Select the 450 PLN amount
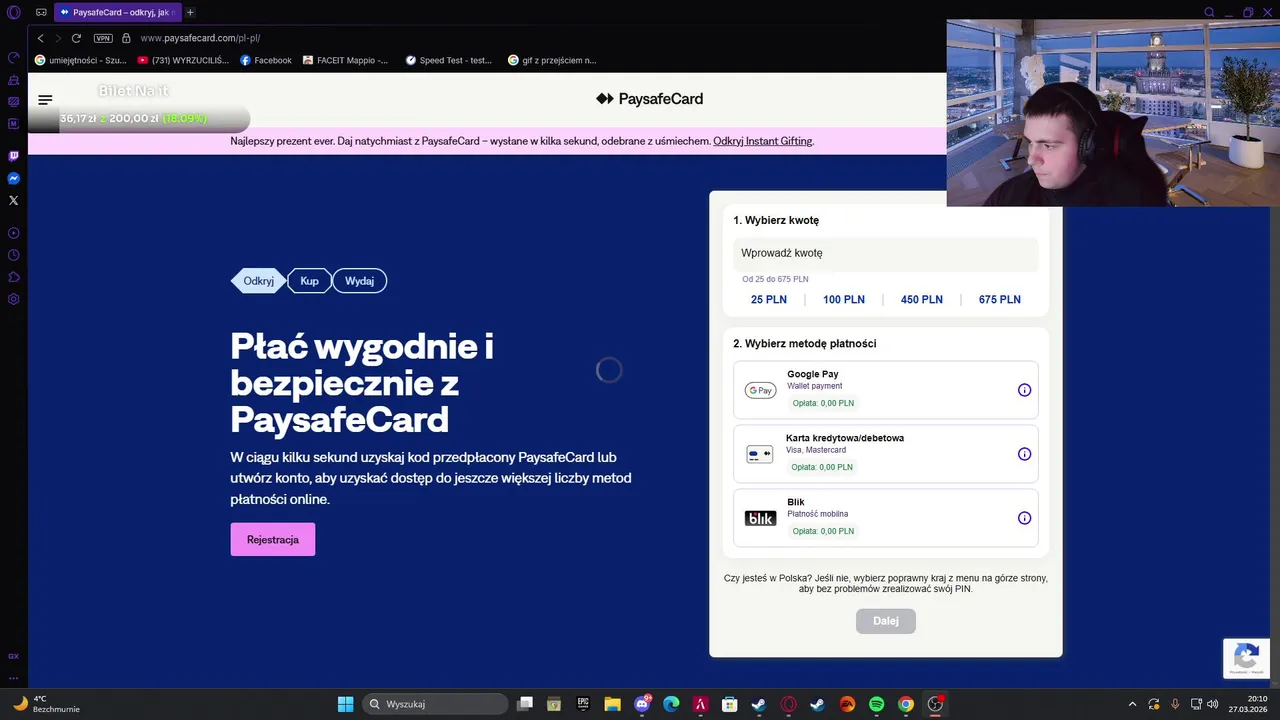The width and height of the screenshot is (1280, 720). click(922, 300)
